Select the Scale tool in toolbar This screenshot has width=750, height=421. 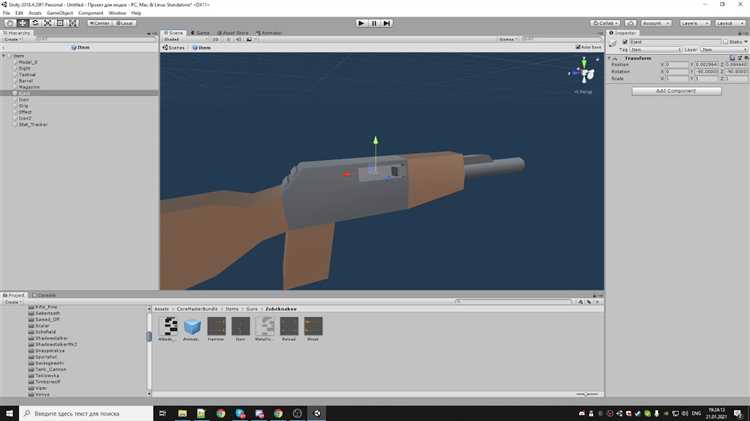[47, 23]
